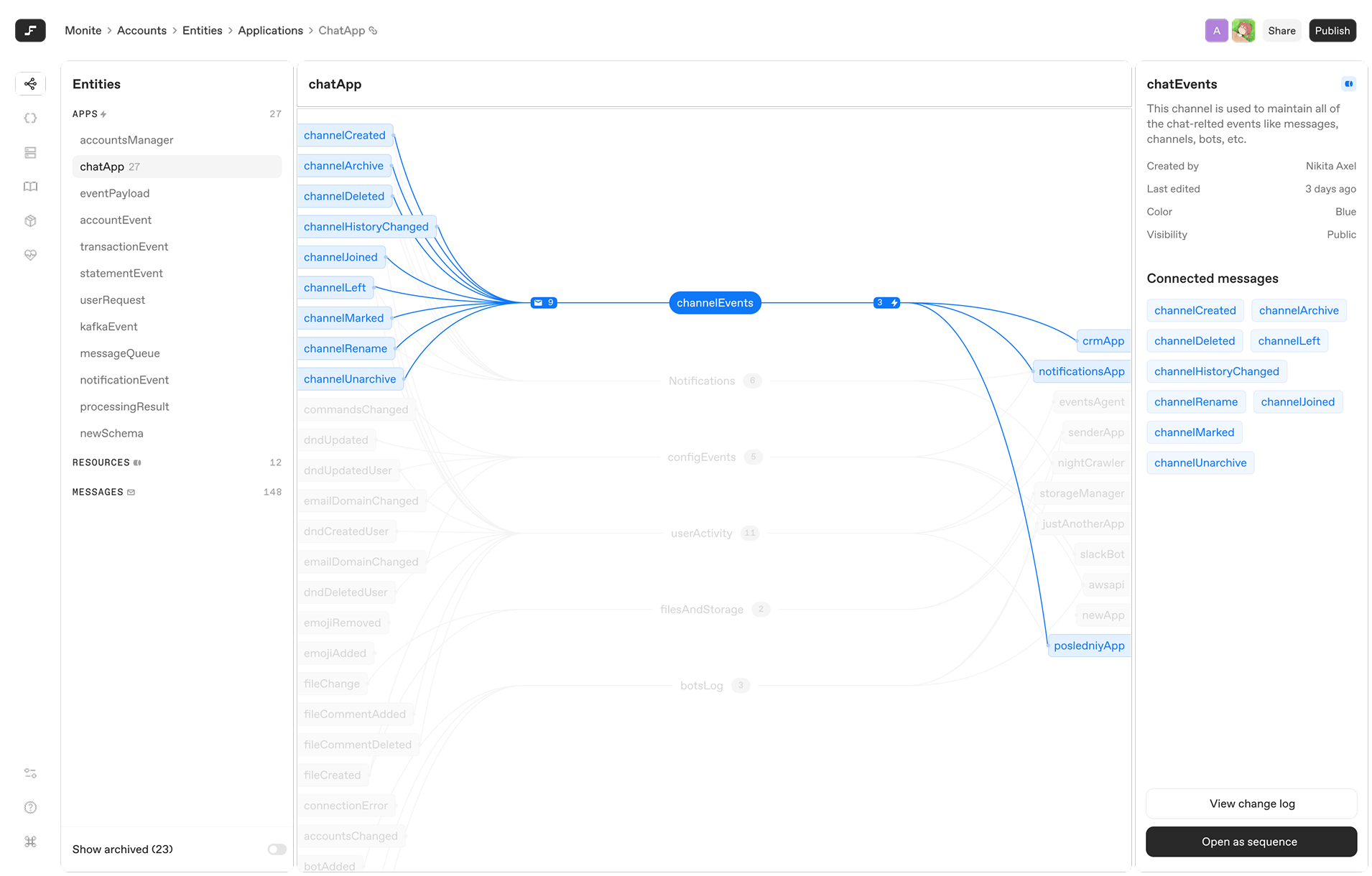Open the health heart sidebar icon
The width and height of the screenshot is (1372, 876).
(30, 255)
